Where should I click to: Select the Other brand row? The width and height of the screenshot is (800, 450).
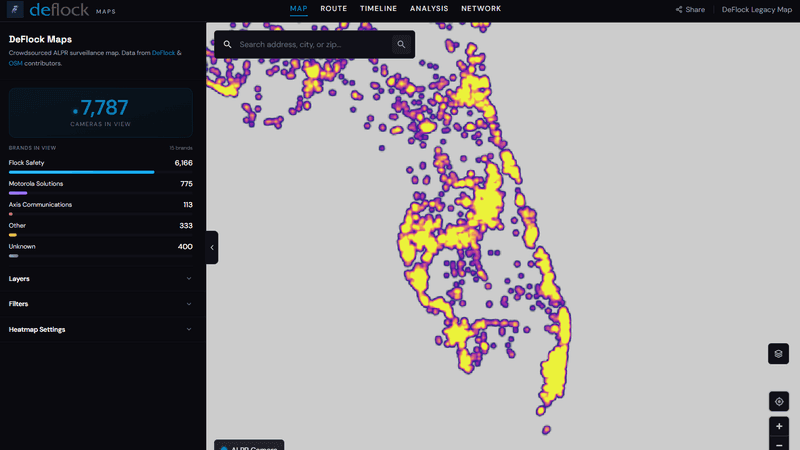tap(101, 229)
